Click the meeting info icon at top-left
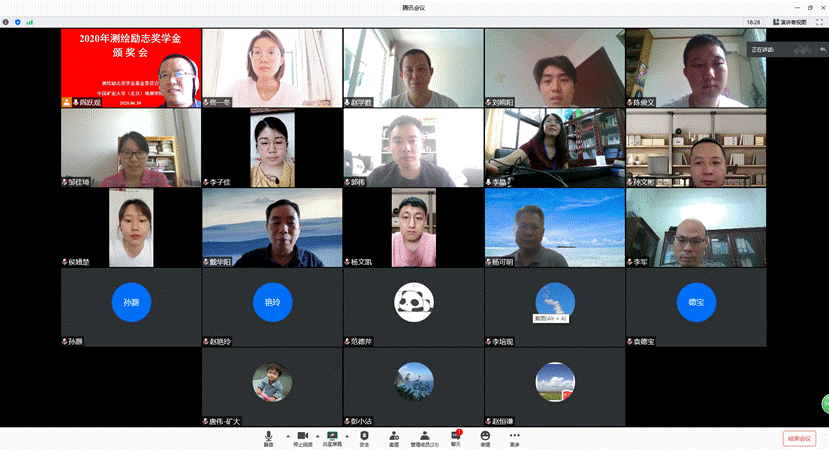The image size is (829, 449). [x=7, y=21]
